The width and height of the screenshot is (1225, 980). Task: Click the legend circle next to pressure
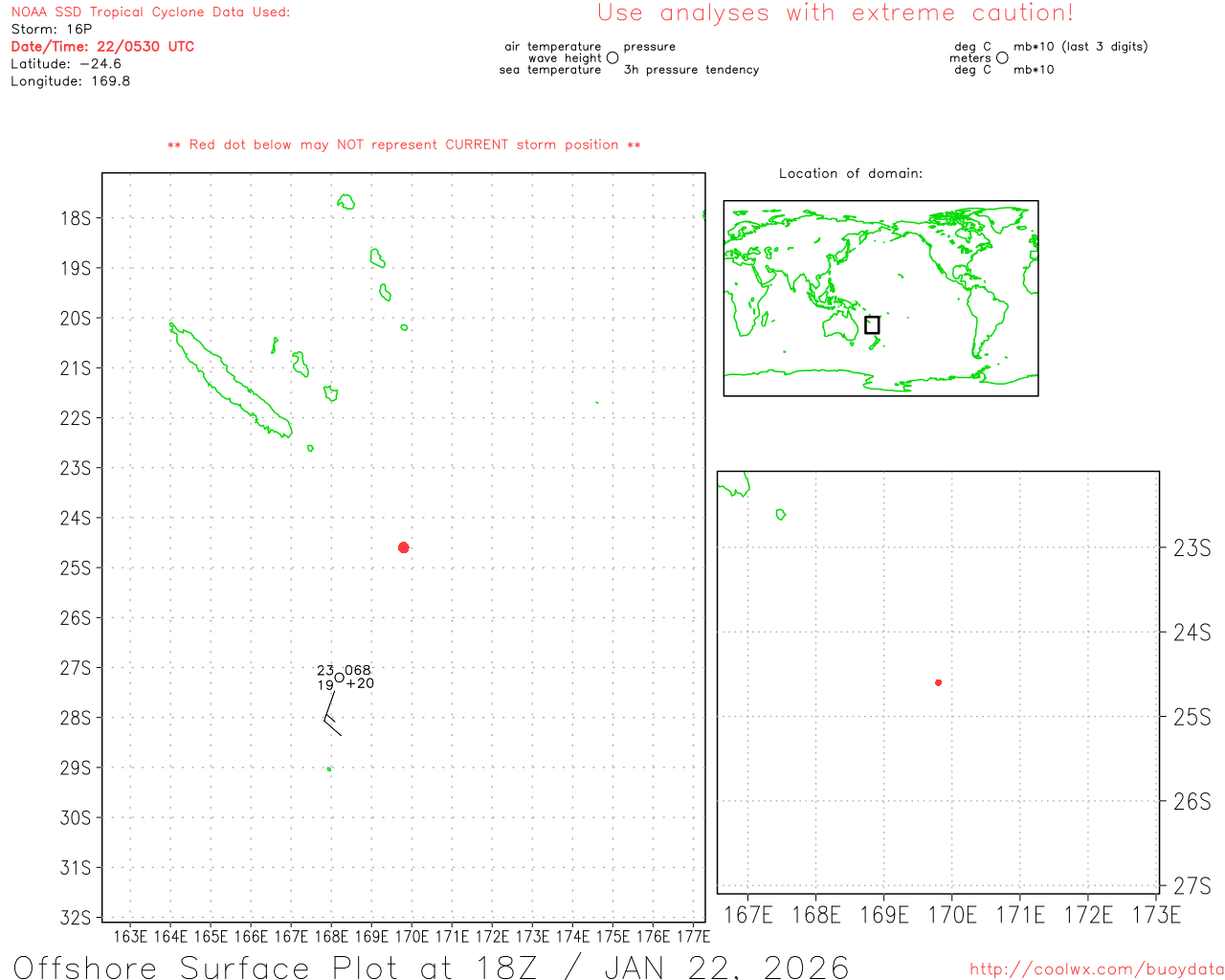612,57
